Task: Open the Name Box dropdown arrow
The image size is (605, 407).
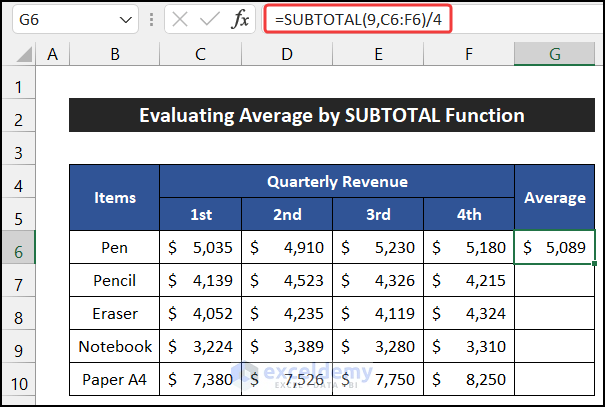Action: tap(125, 19)
